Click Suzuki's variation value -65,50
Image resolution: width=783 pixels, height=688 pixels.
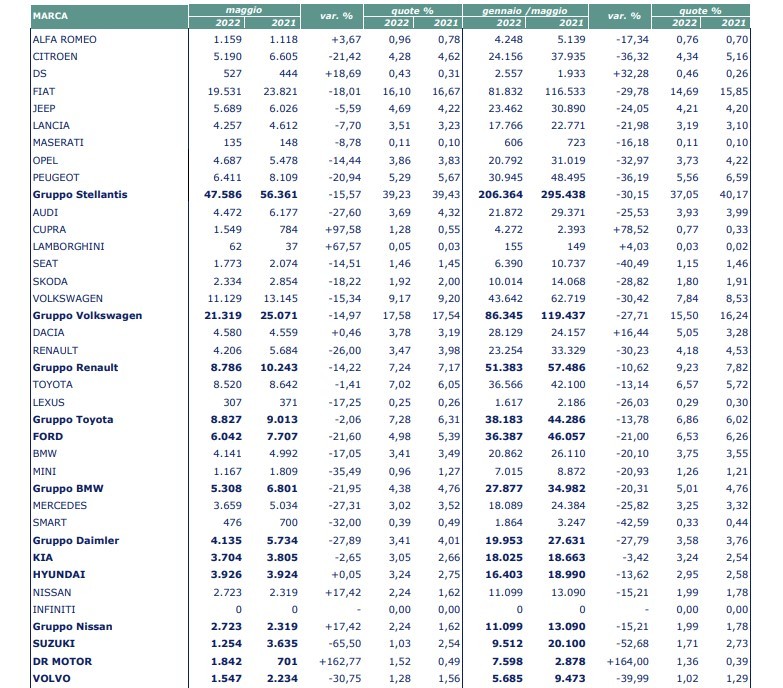click(345, 643)
